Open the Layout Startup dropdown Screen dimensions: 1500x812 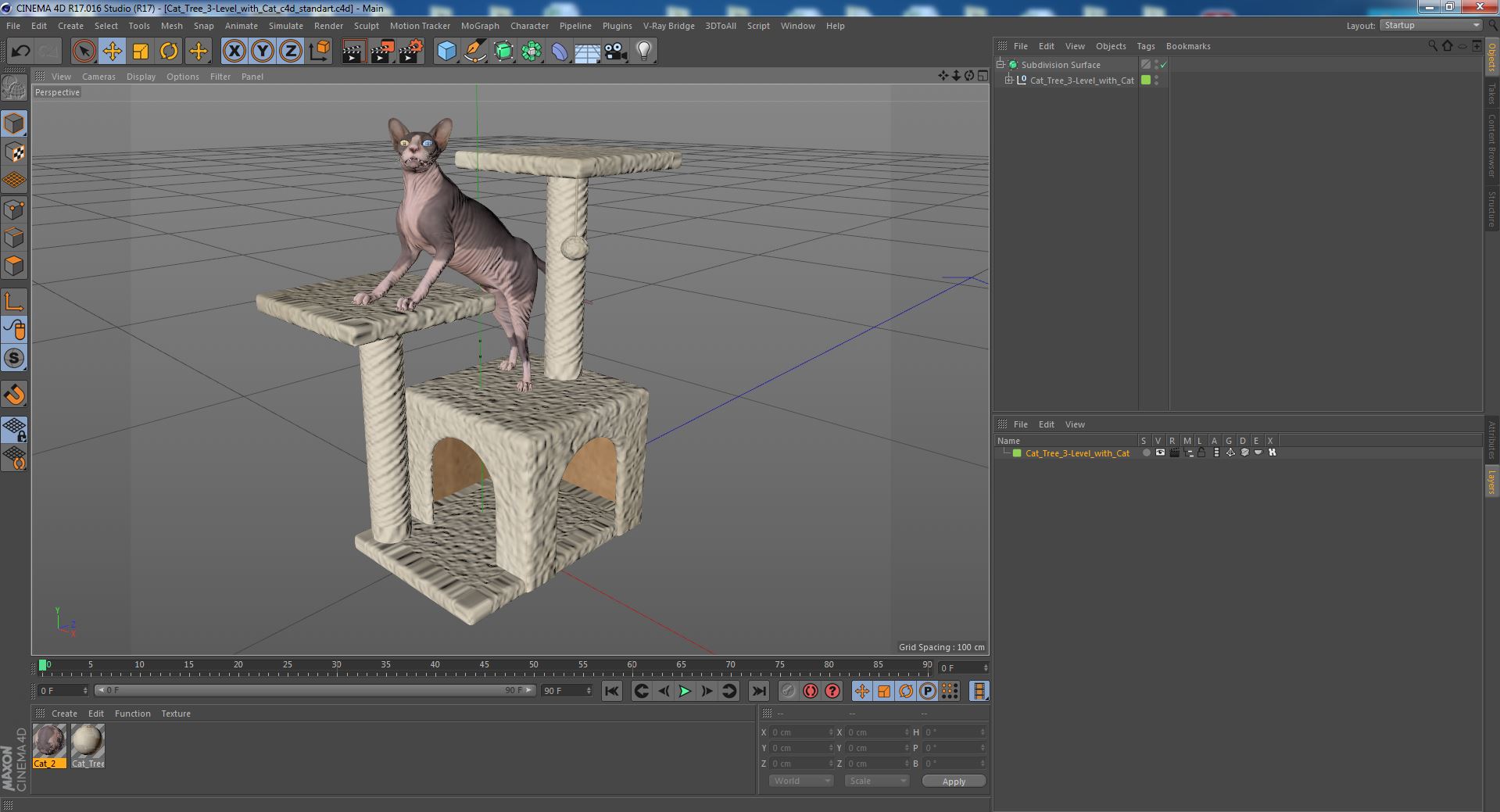click(1431, 26)
